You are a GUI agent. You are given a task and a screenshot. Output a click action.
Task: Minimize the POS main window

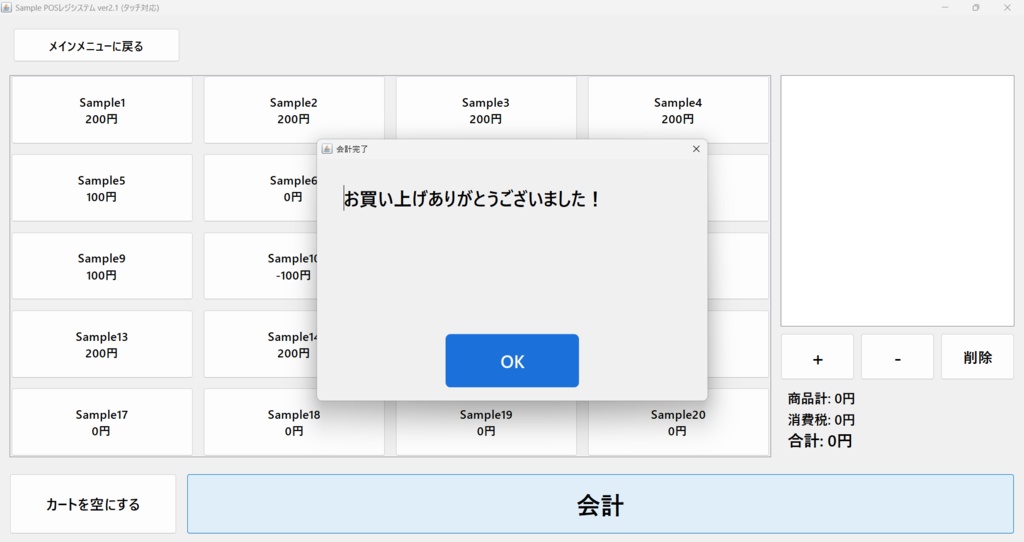point(945,8)
